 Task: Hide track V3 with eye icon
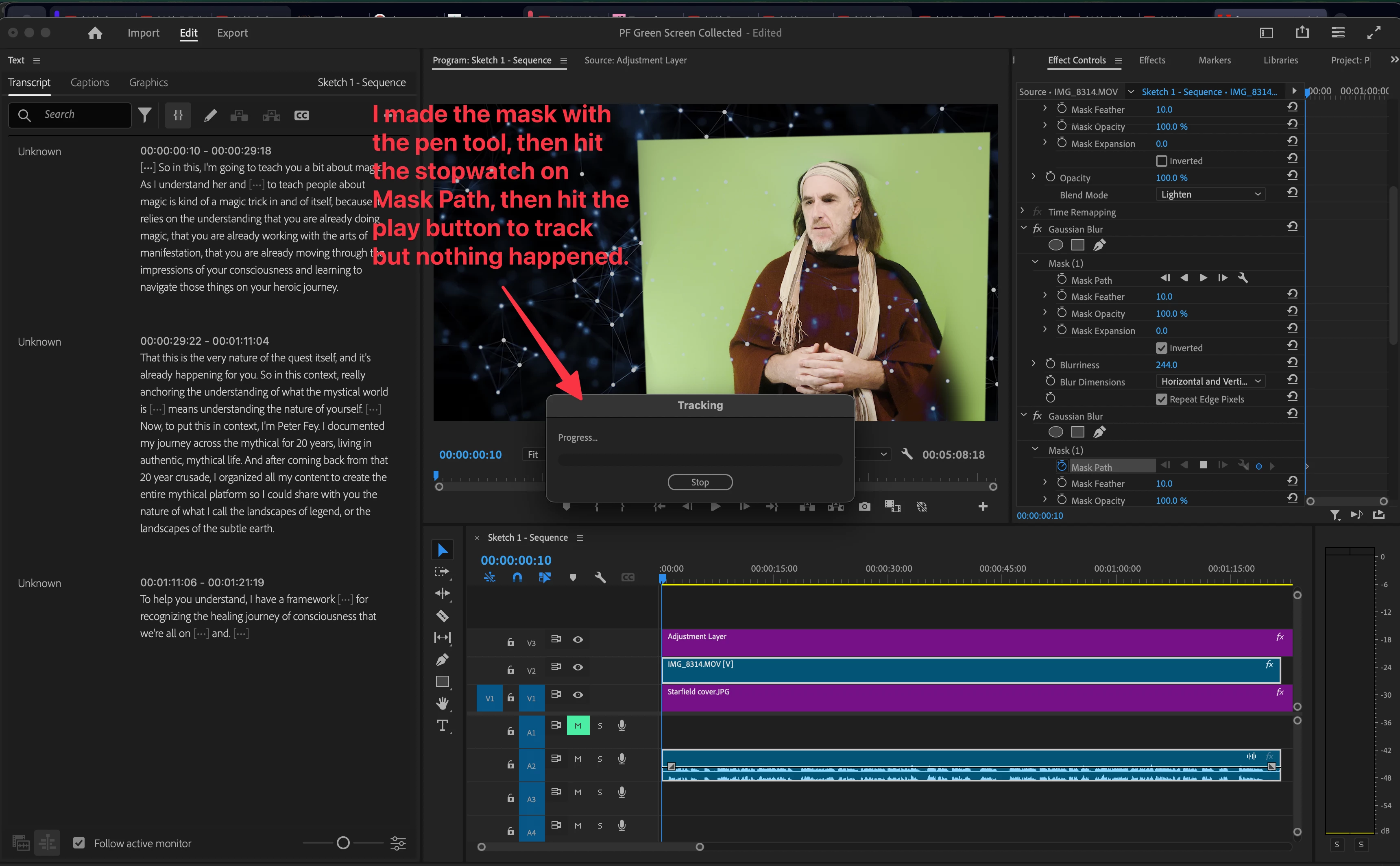[578, 639]
